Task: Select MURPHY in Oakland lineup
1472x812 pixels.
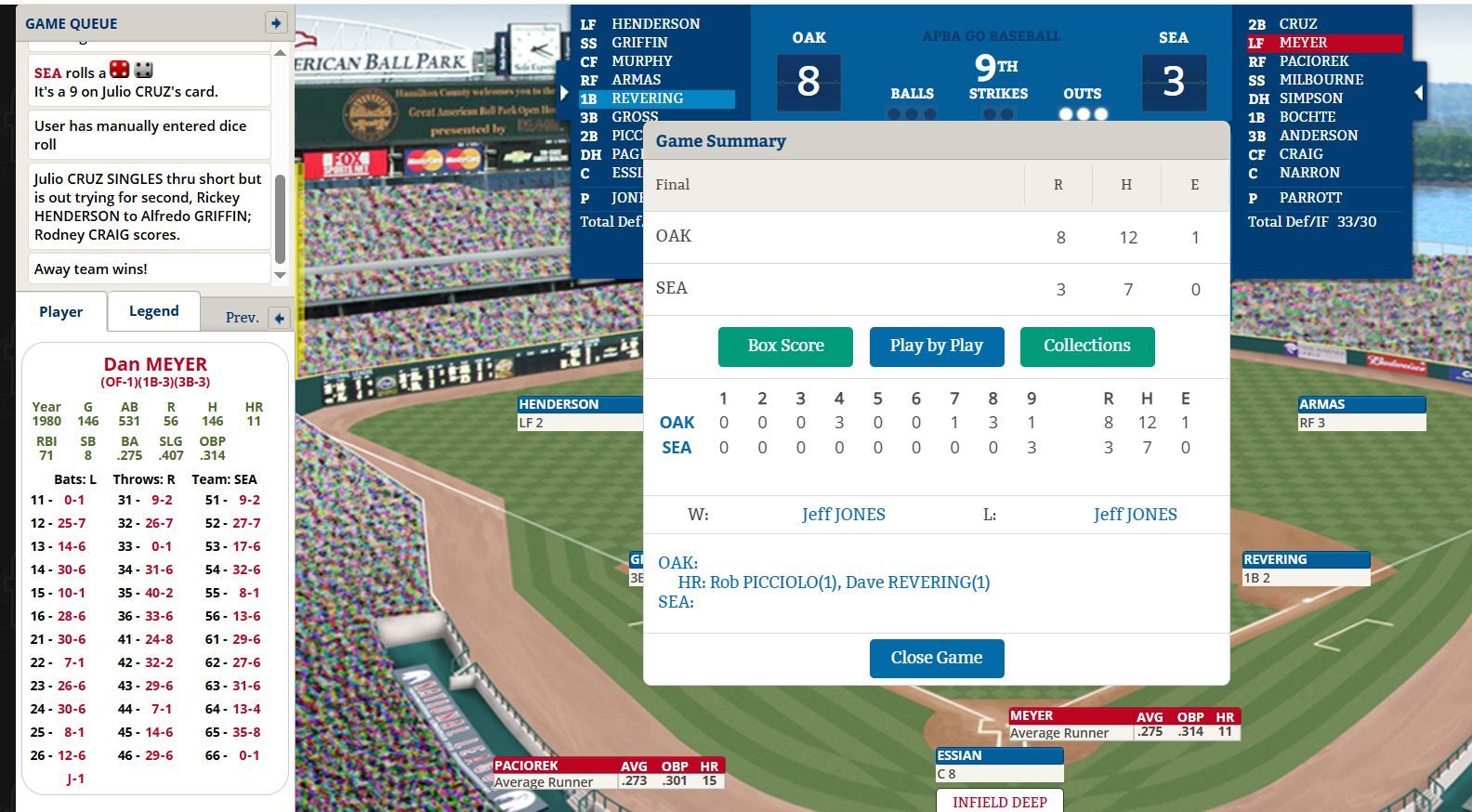Action: pos(641,61)
